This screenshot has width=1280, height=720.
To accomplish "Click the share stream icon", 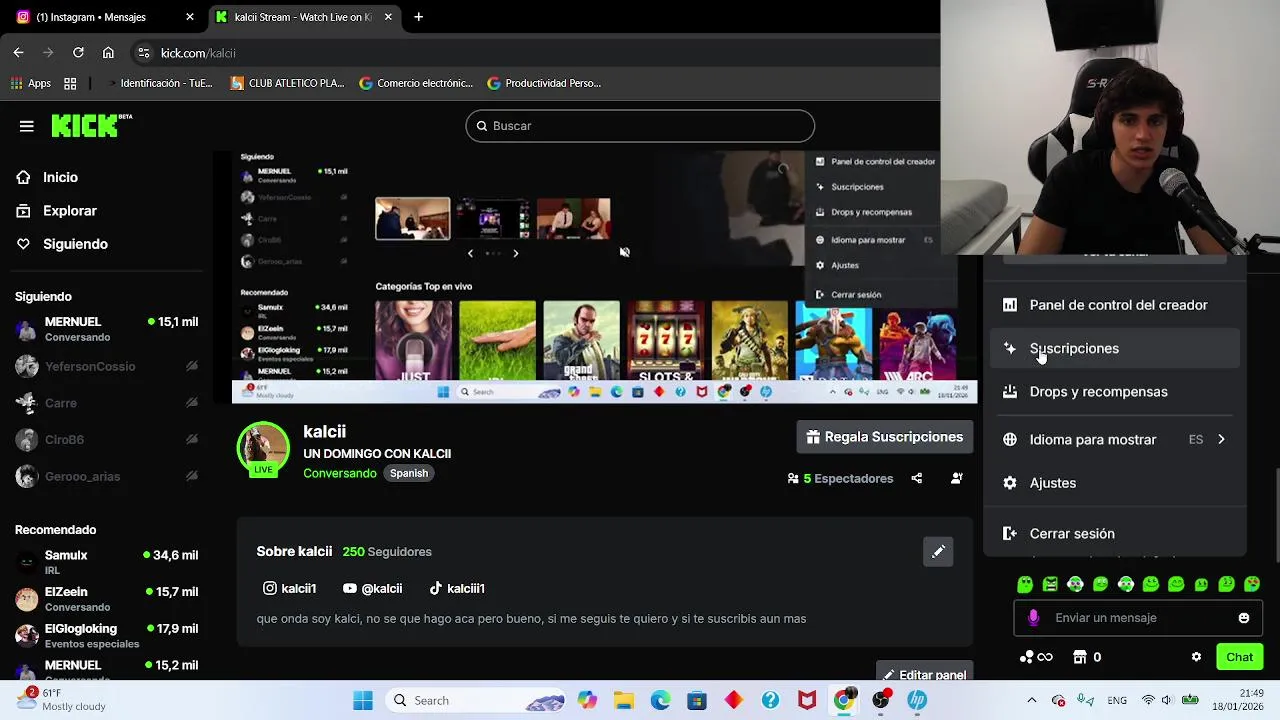I will pyautogui.click(x=916, y=479).
